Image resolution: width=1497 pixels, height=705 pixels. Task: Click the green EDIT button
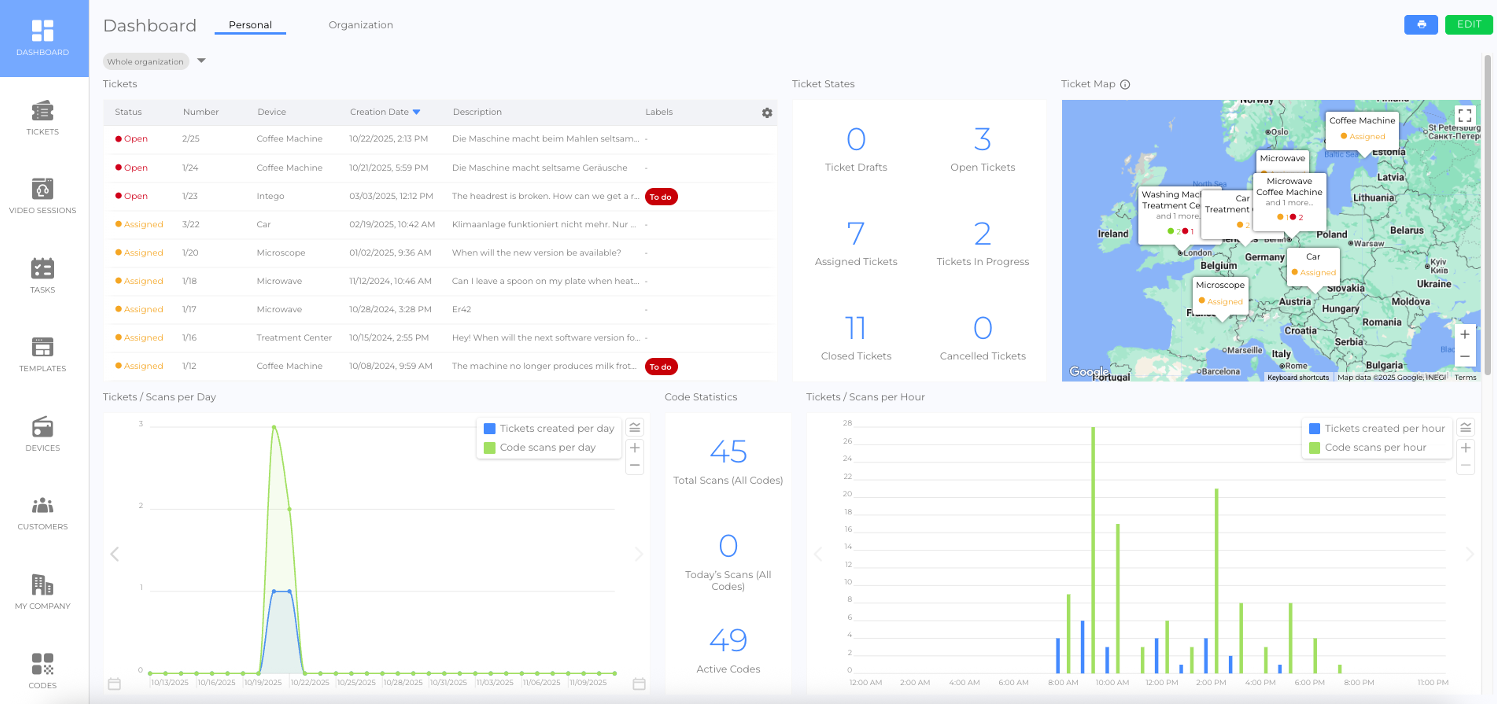(x=1468, y=25)
